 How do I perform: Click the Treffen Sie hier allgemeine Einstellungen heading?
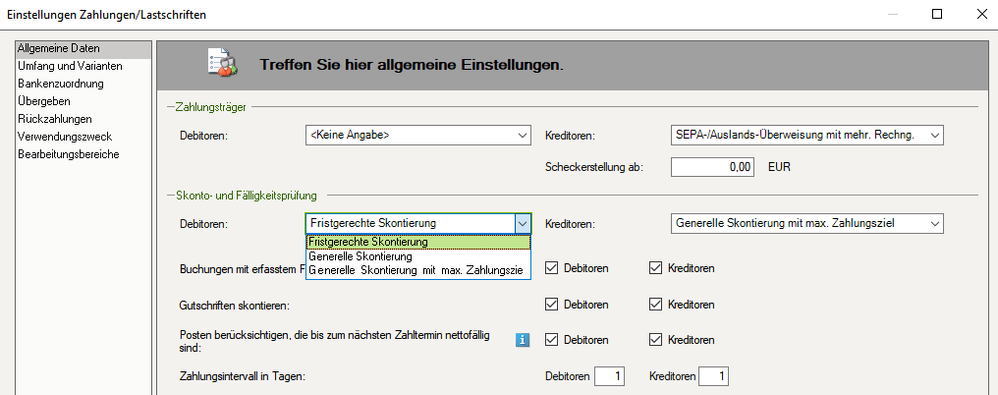[x=411, y=65]
